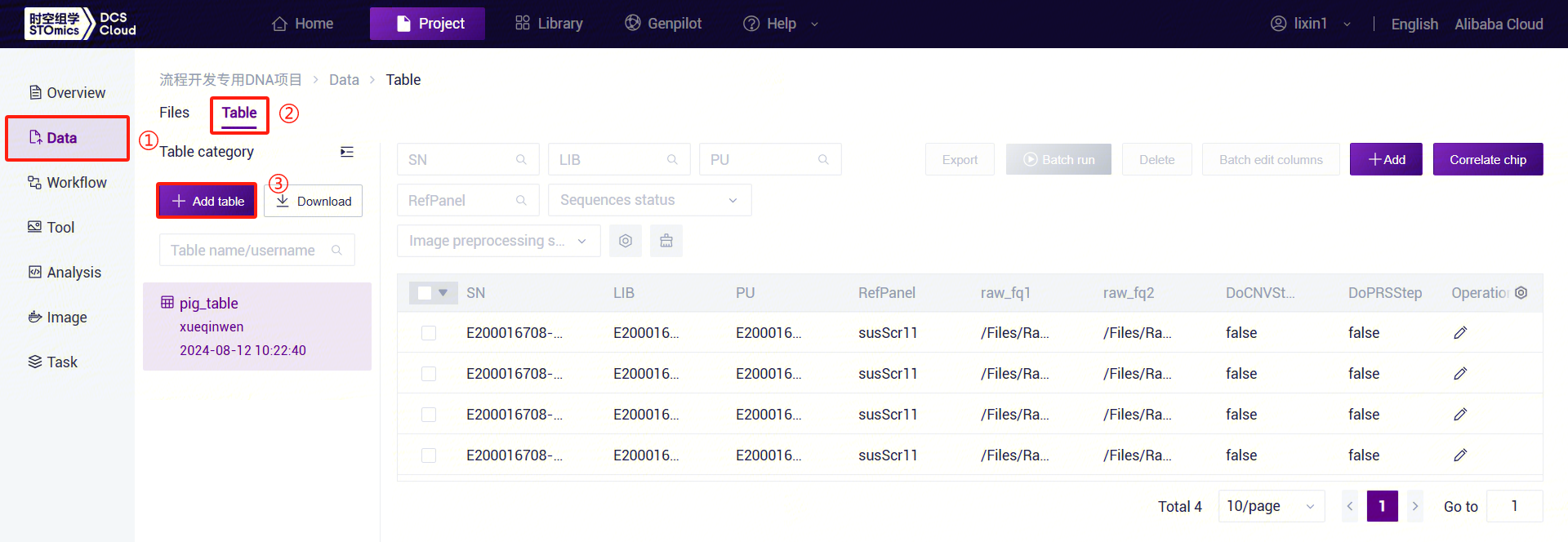This screenshot has height=542, width=1568.
Task: Click the column settings gear in Operation header
Action: tap(1521, 292)
